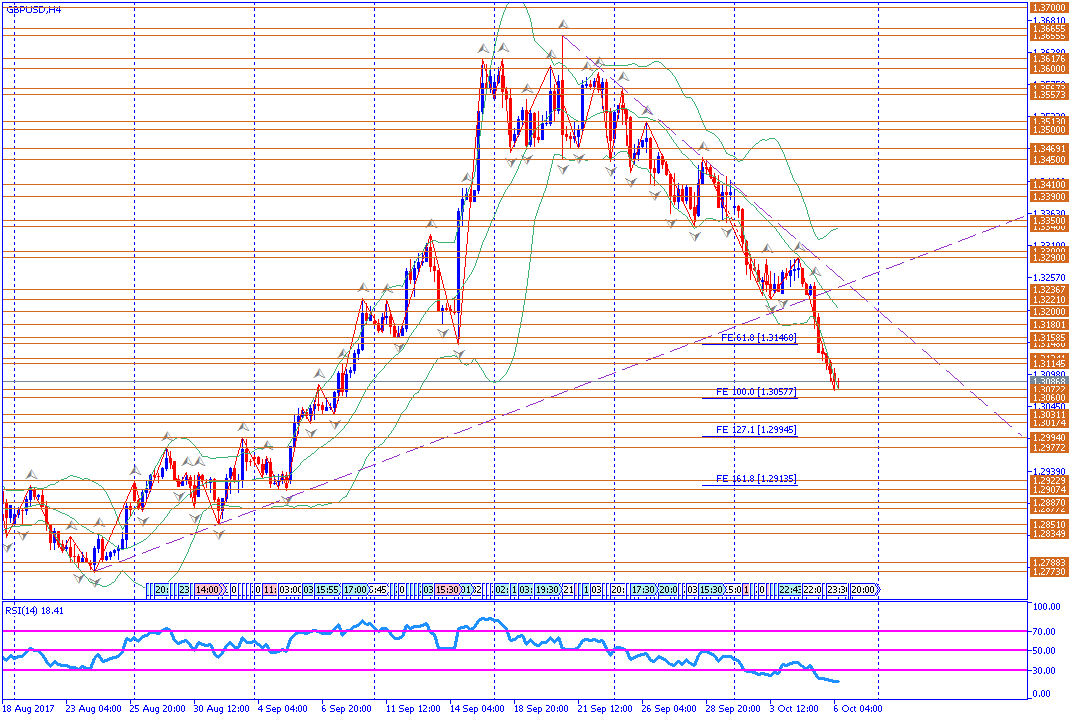Click the GBPUSD,H4 chart title
This screenshot has width=1080, height=720.
pos(32,10)
